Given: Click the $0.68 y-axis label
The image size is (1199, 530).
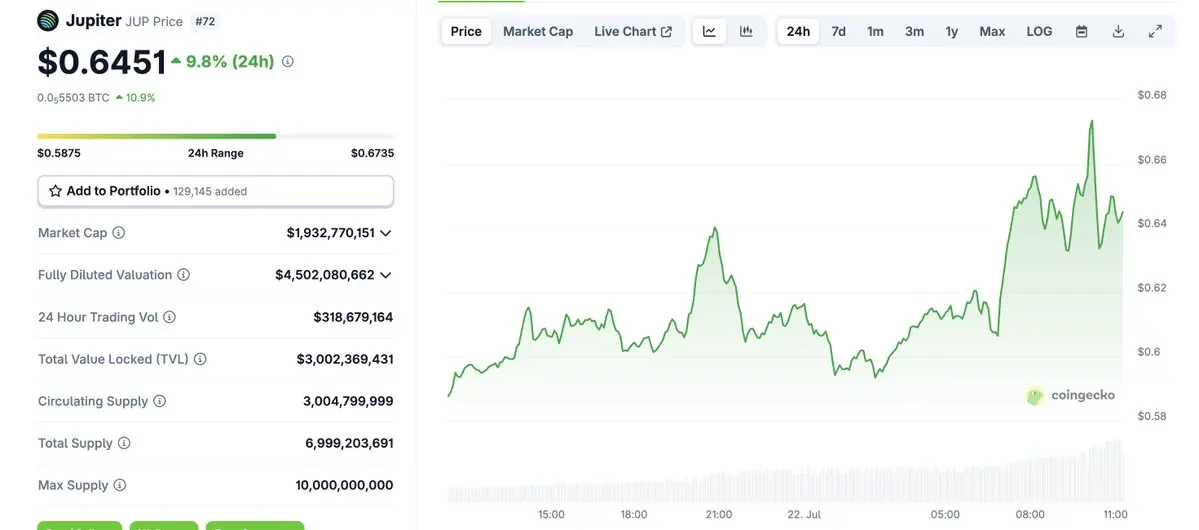Looking at the screenshot, I should (x=1152, y=95).
